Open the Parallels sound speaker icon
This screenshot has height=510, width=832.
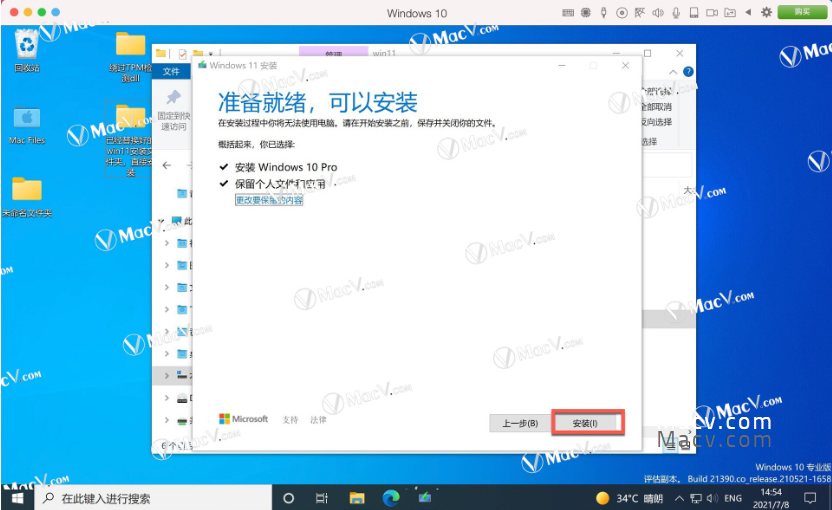coord(658,12)
